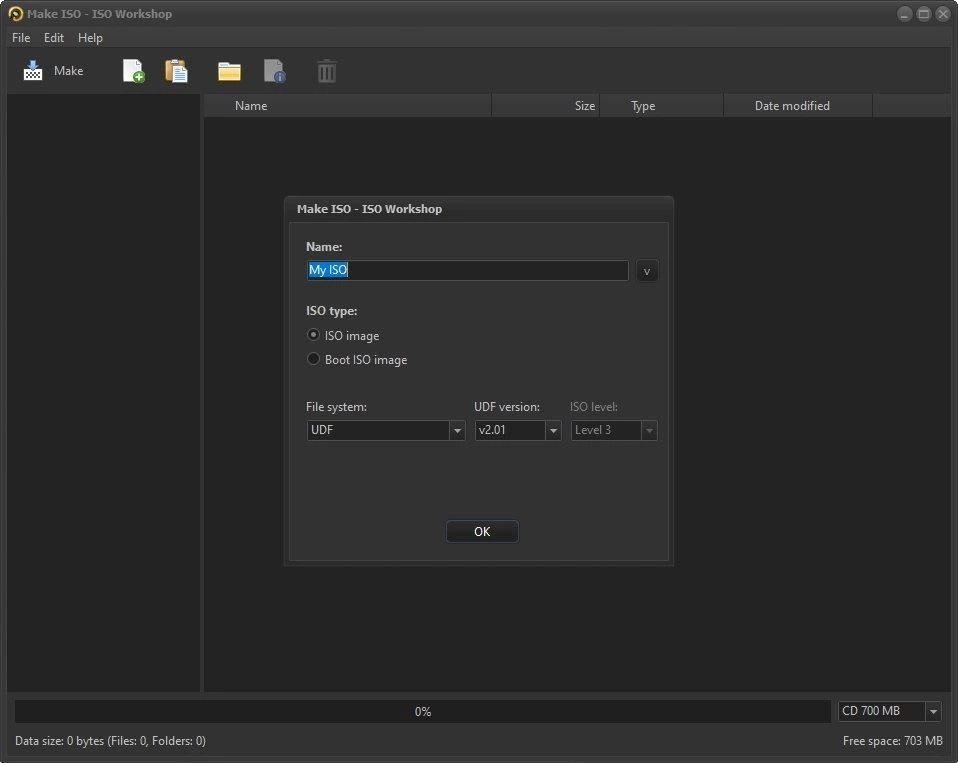Screen dimensions: 958x763
Task: Click the Name input field containing My ISO
Action: pyautogui.click(x=467, y=270)
